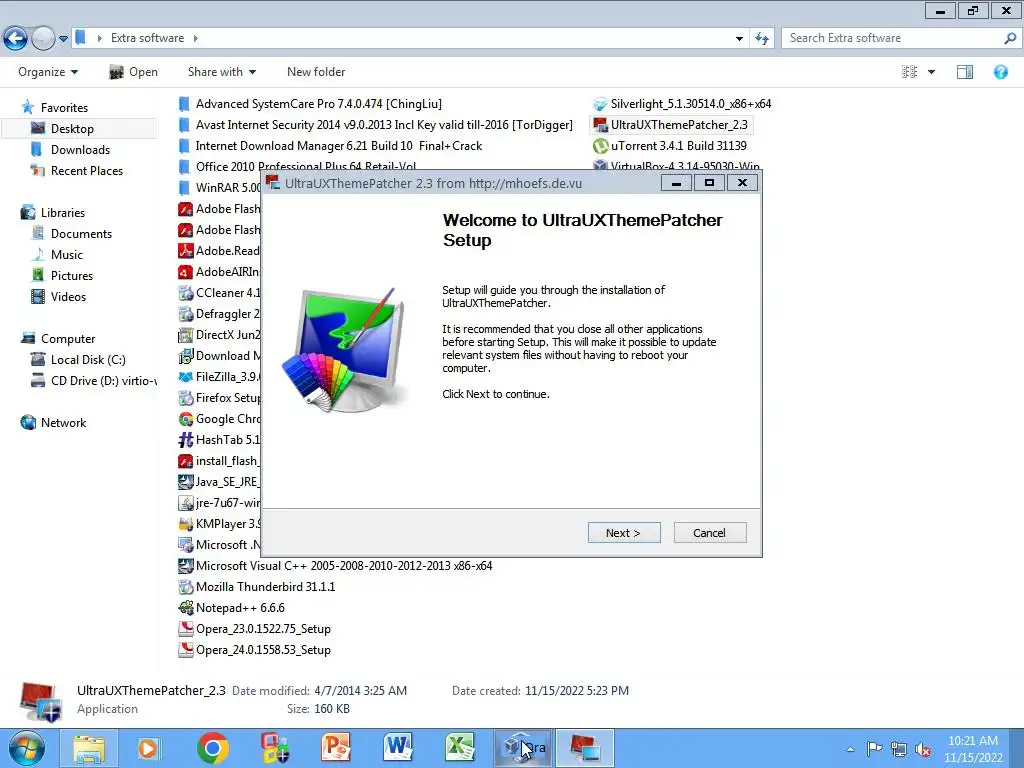Screen dimensions: 1024x768
Task: Select Network in navigation pane
Action: click(x=63, y=423)
